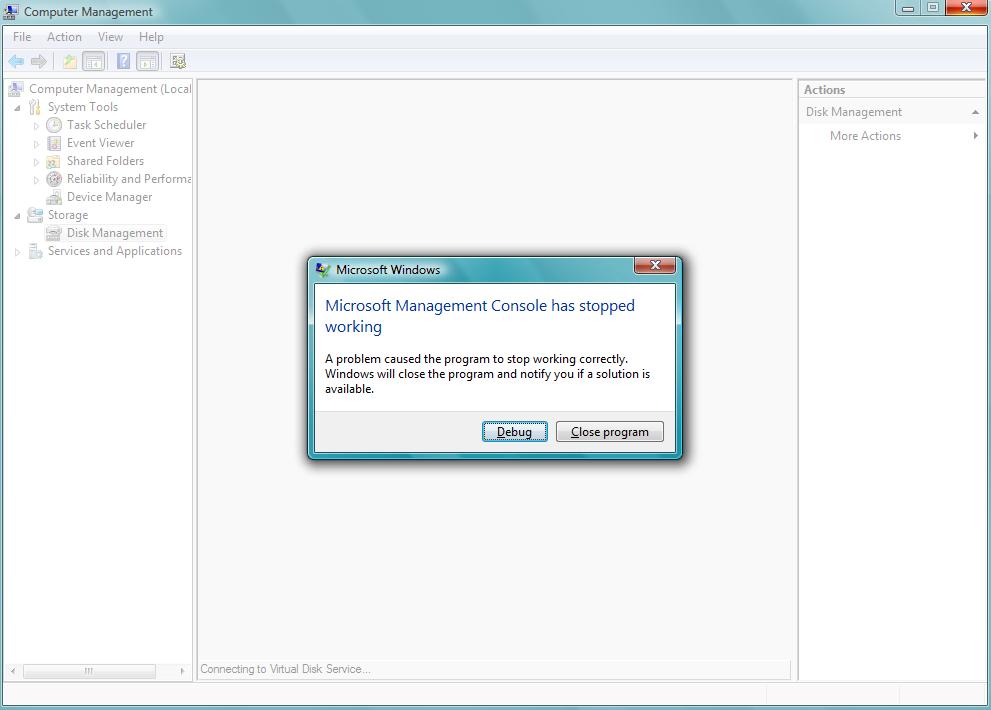Image resolution: width=991 pixels, height=710 pixels.
Task: Click the Debug button in the dialog
Action: point(514,432)
